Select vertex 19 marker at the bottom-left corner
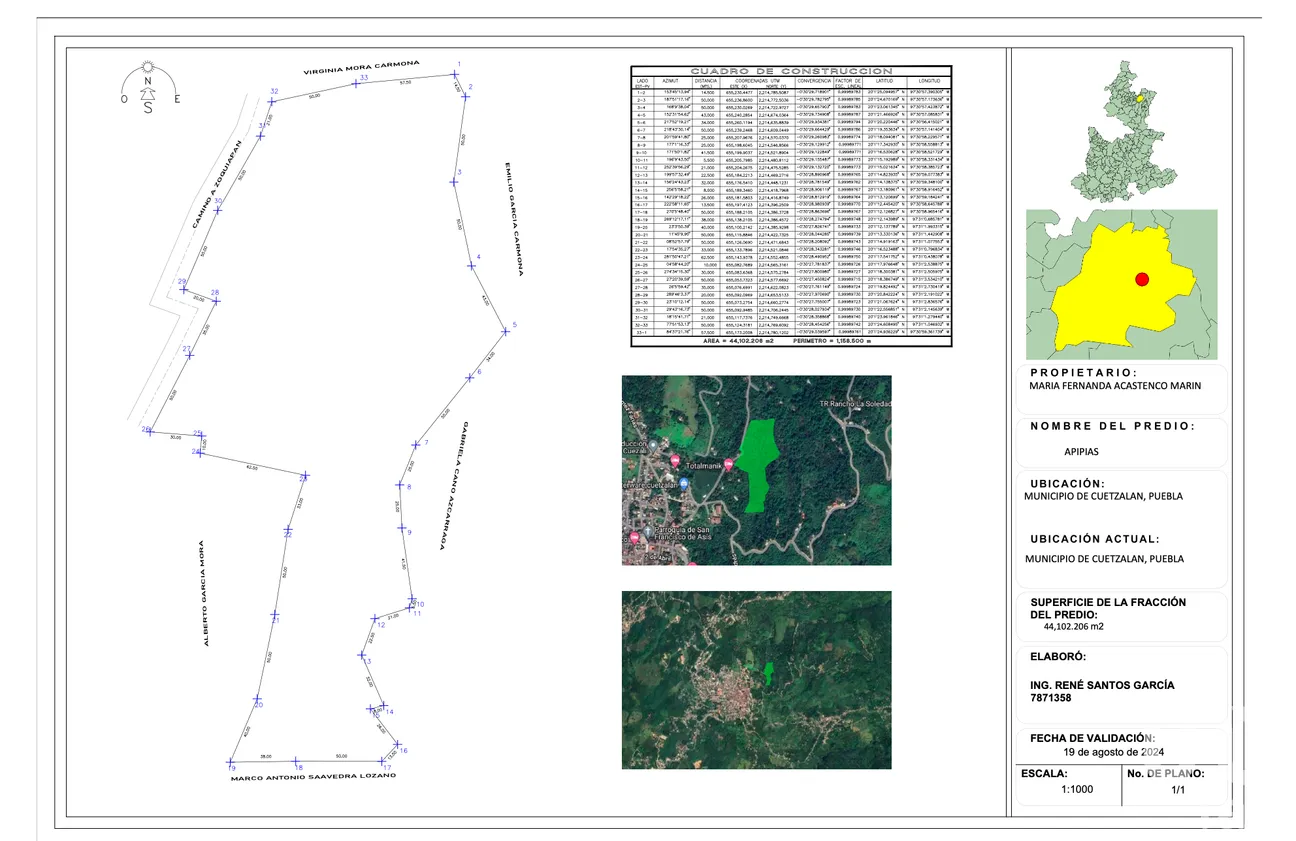Image resolution: width=1296 pixels, height=841 pixels. (x=231, y=762)
